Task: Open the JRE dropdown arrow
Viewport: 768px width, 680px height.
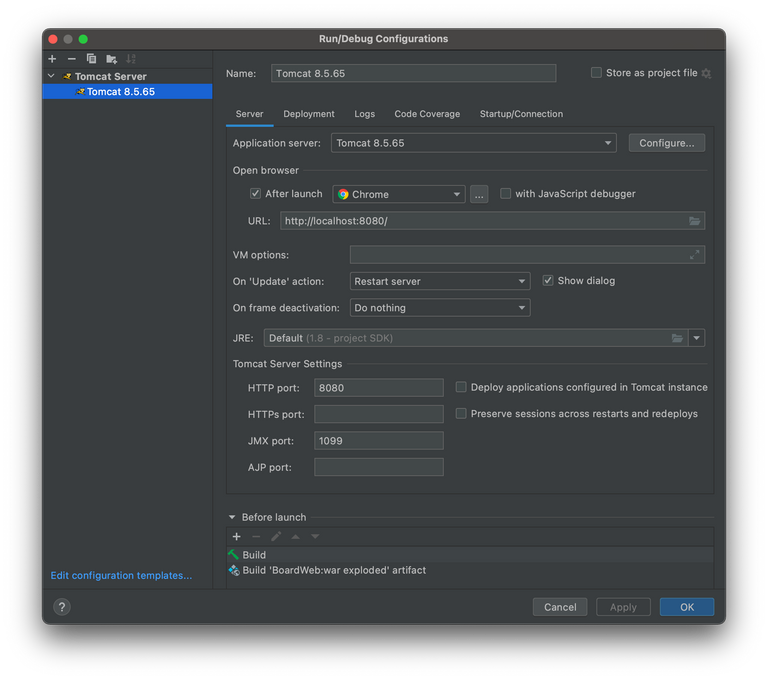Action: pos(696,338)
